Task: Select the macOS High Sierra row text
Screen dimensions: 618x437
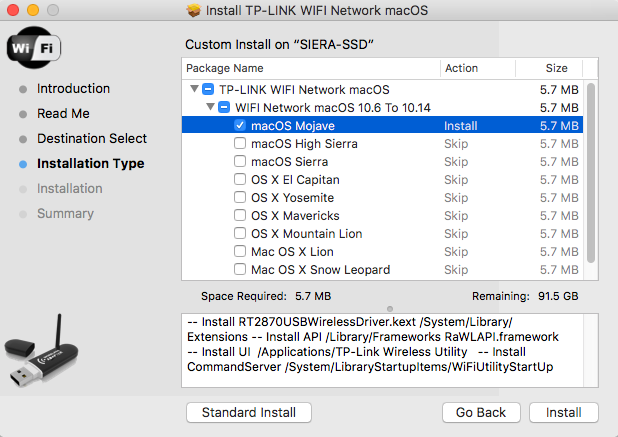Action: point(304,144)
